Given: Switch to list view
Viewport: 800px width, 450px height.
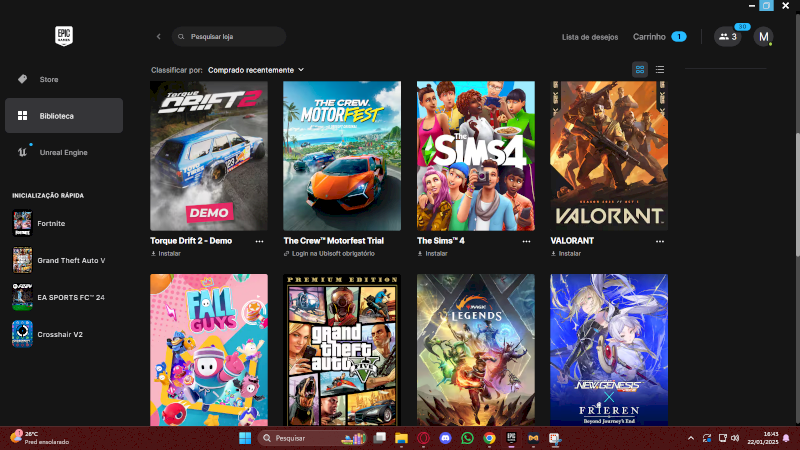Looking at the screenshot, I should pos(660,69).
